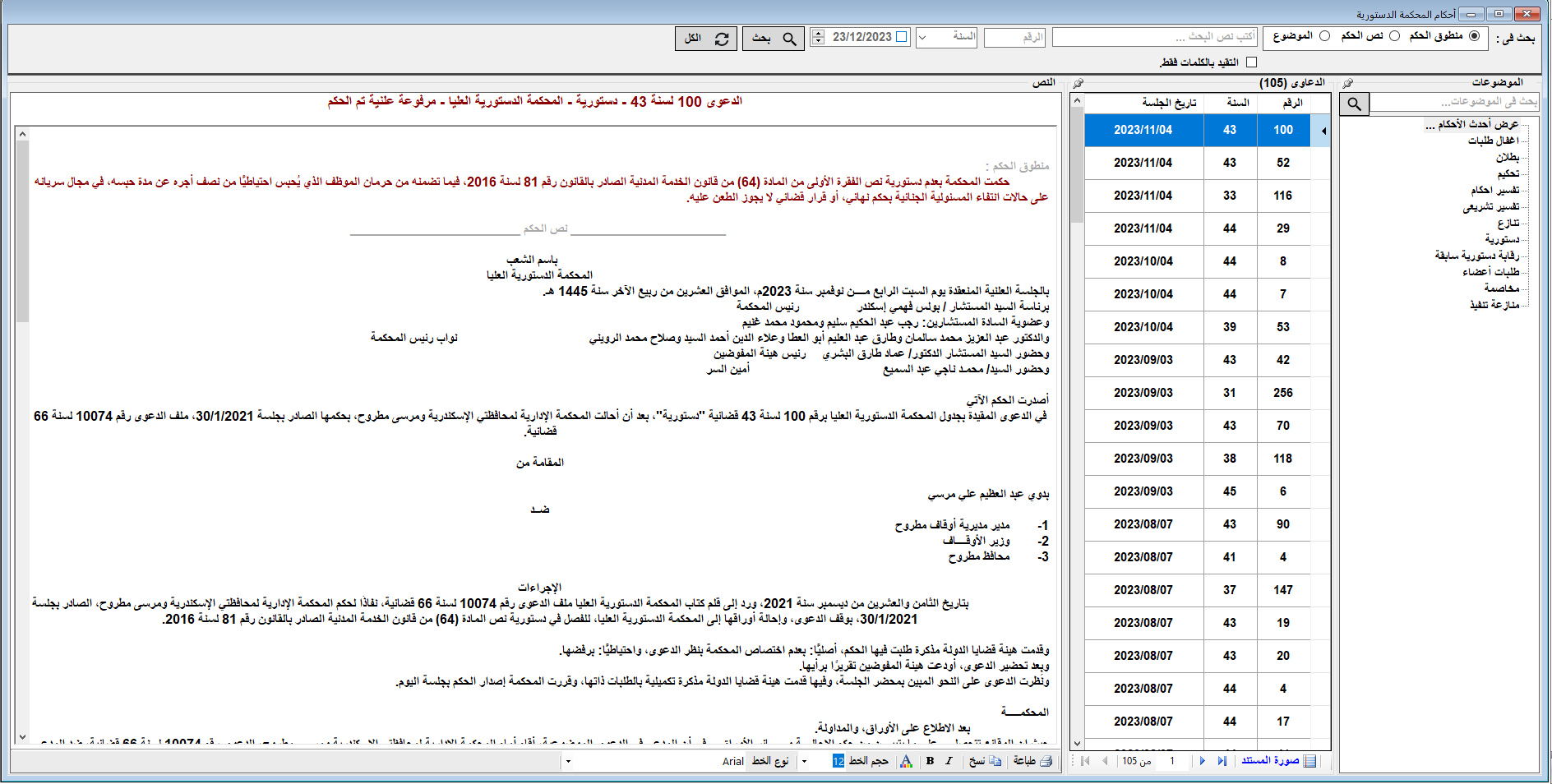Select topic تحكيم in tree
This screenshot has height=784, width=1552.
pos(1508,173)
